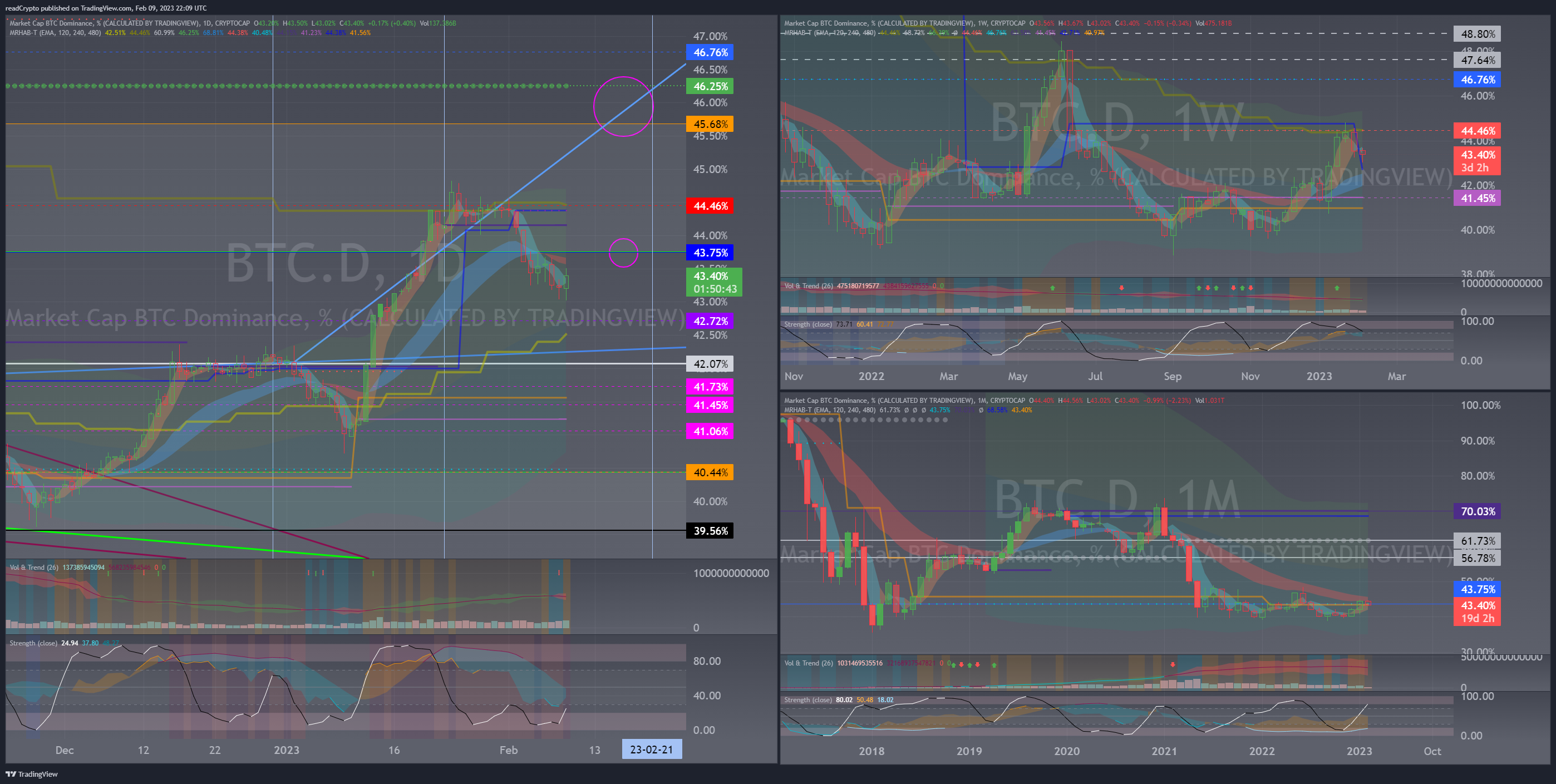Click the 1M chart symbol title legend
The image size is (1556, 784).
tap(904, 401)
